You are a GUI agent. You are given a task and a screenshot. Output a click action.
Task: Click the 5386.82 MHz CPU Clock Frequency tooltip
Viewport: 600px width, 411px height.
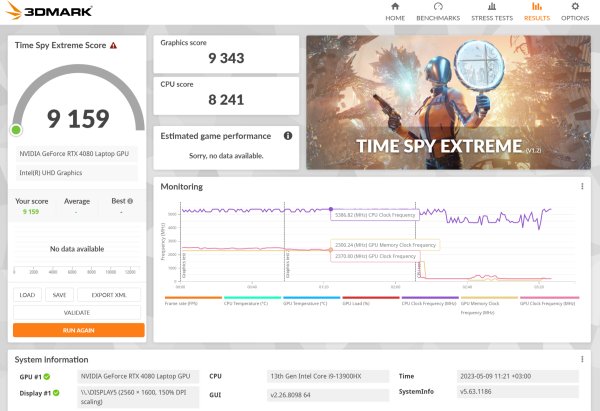375,215
